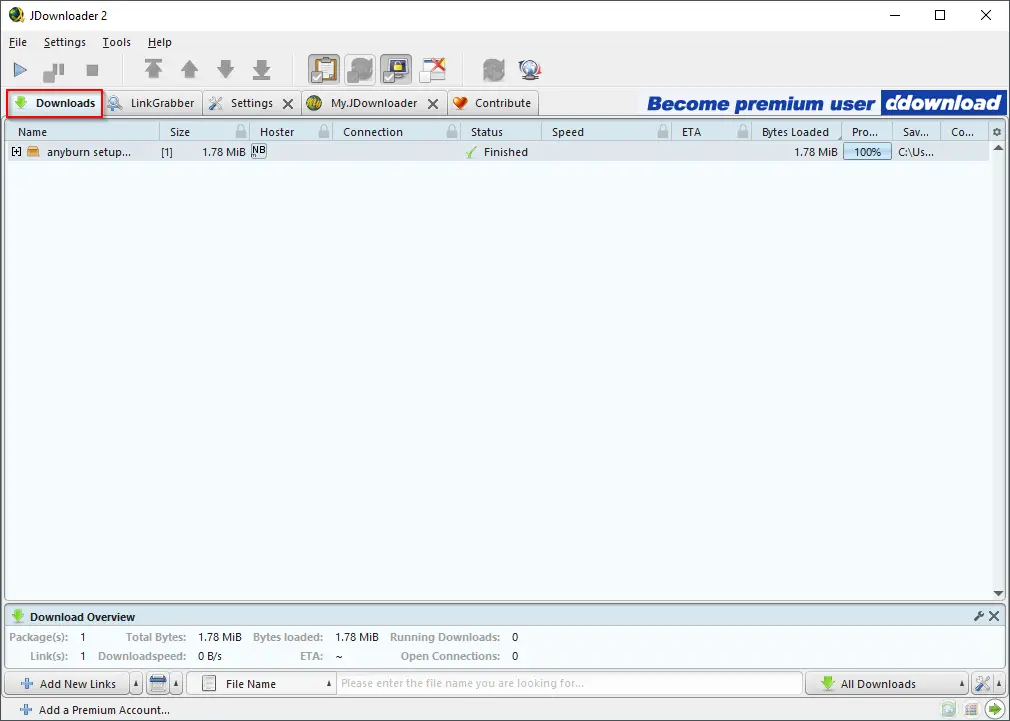Click the reconnect now toolbar icon
Screen dimensions: 1010x721
point(494,70)
